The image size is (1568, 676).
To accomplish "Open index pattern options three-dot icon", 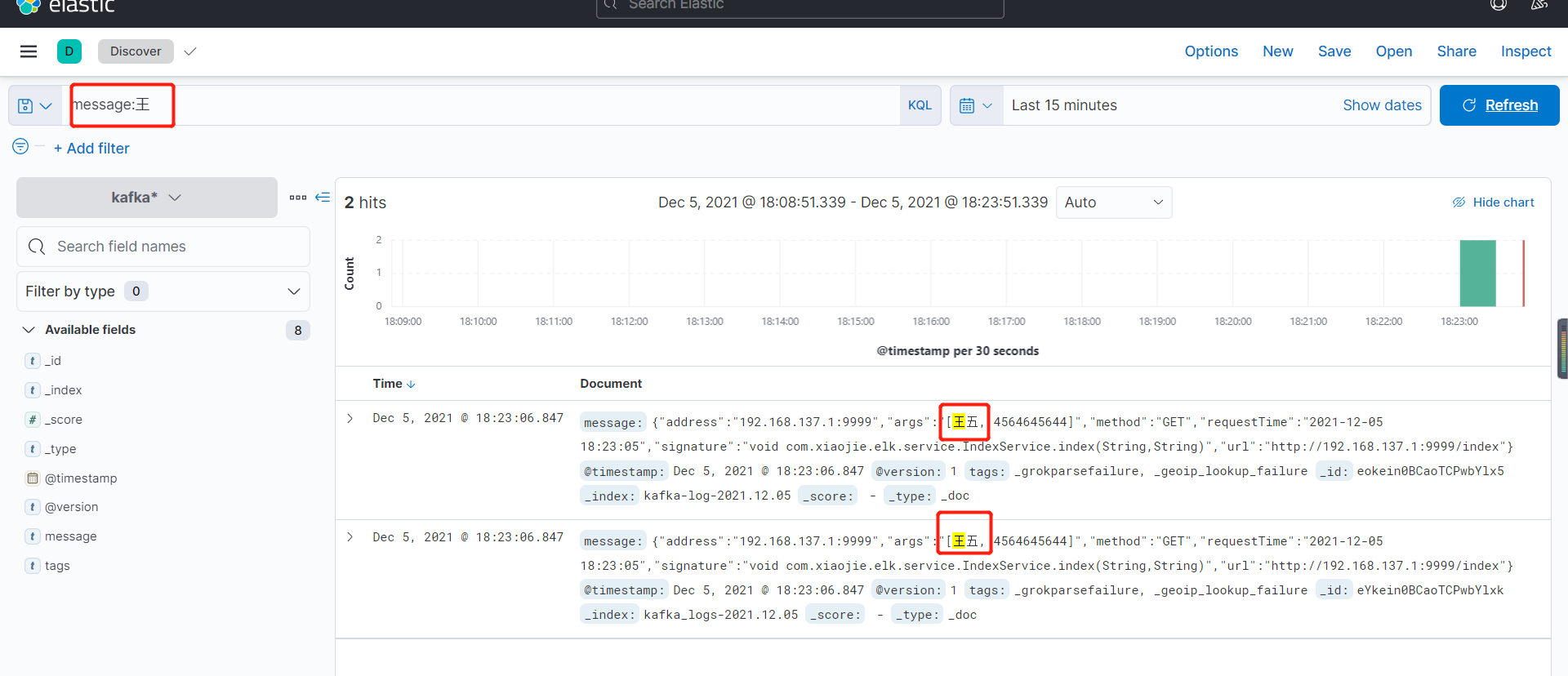I will point(298,198).
